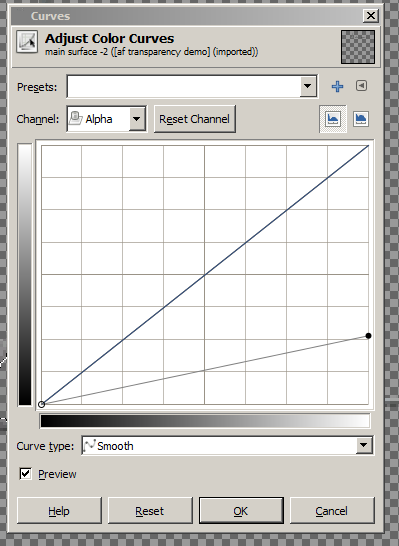Switch to logarithmic histogram view
This screenshot has height=546, width=399.
[361, 119]
